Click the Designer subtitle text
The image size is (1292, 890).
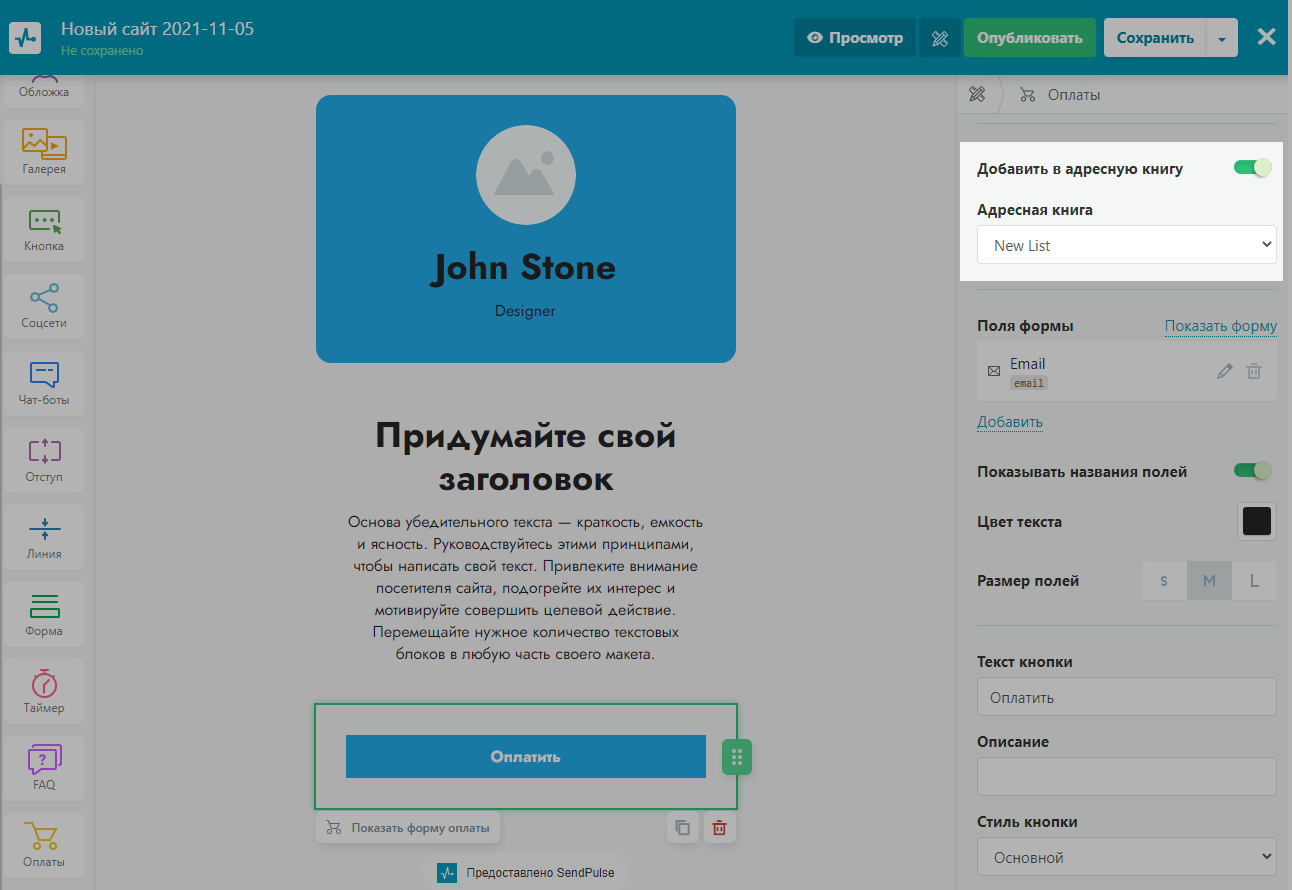[x=525, y=311]
